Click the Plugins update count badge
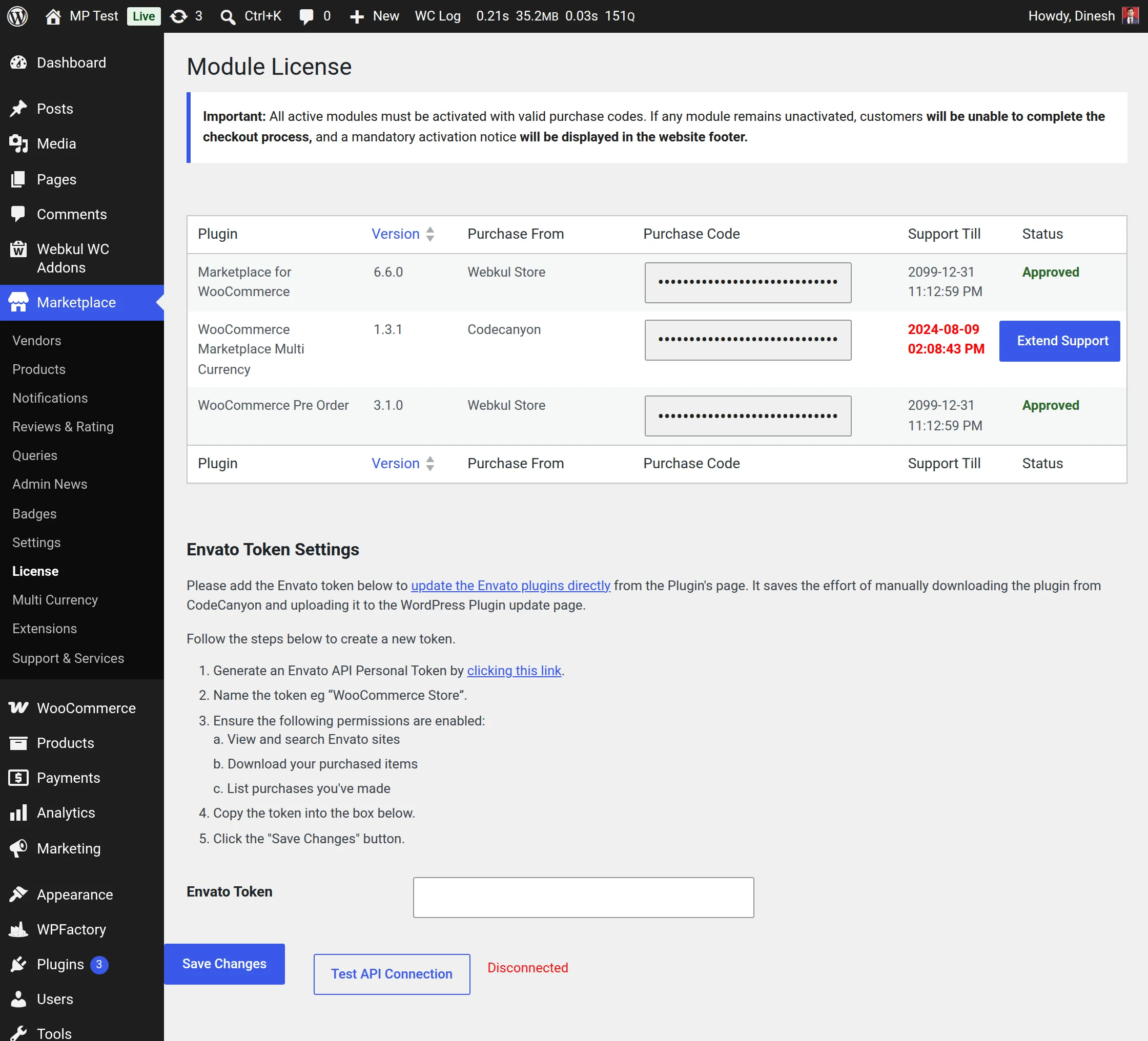 coord(99,964)
